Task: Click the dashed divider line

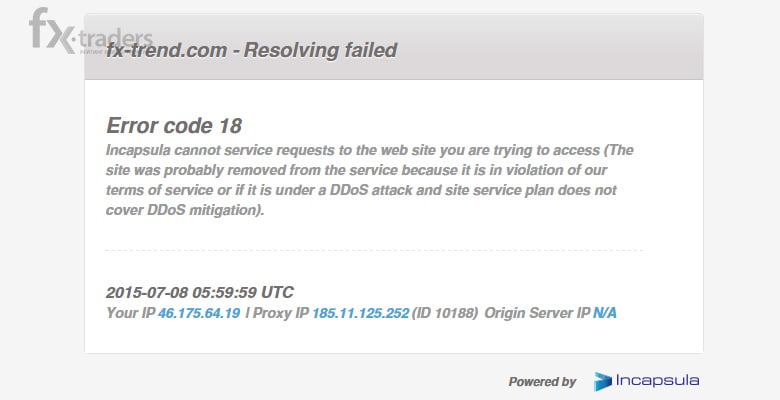Action: (374, 250)
